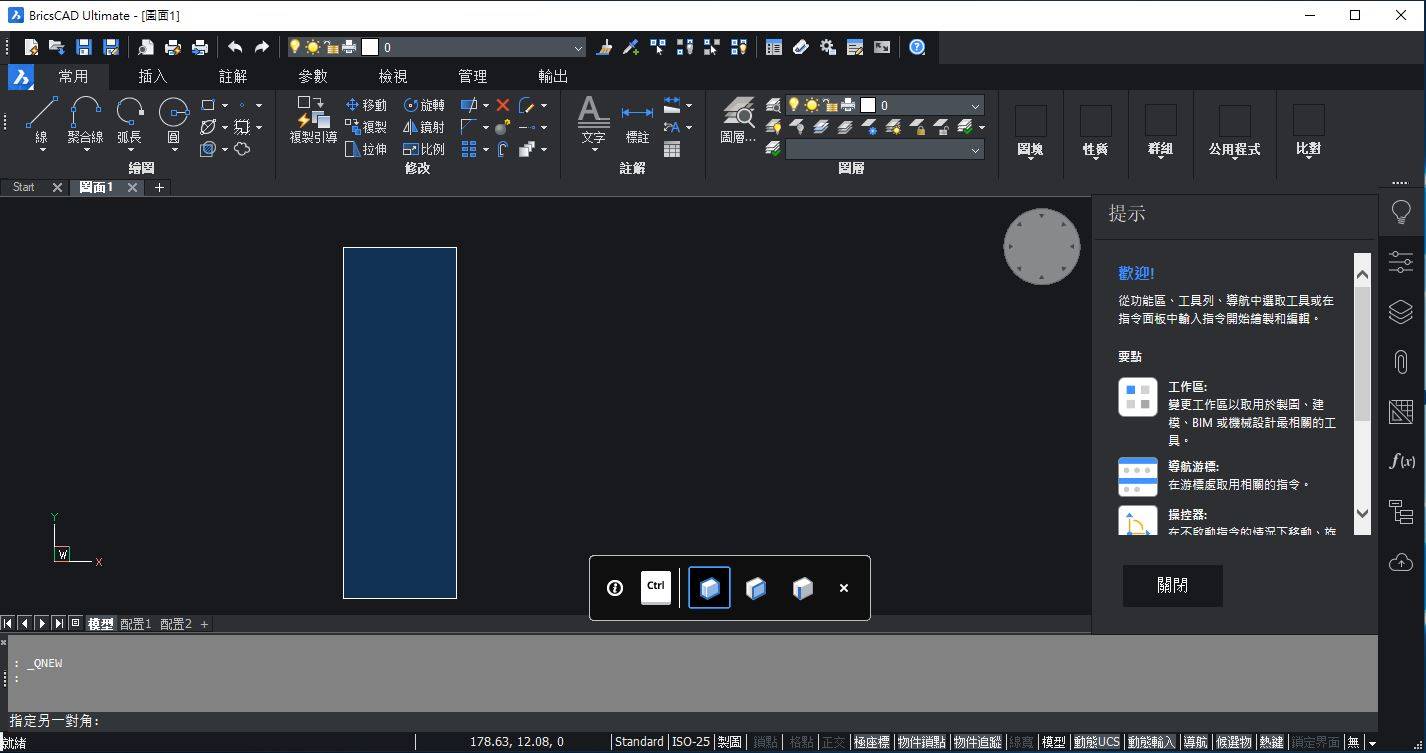Open the status bar settings dropdown arrow
The image size is (1426, 753).
click(1372, 742)
